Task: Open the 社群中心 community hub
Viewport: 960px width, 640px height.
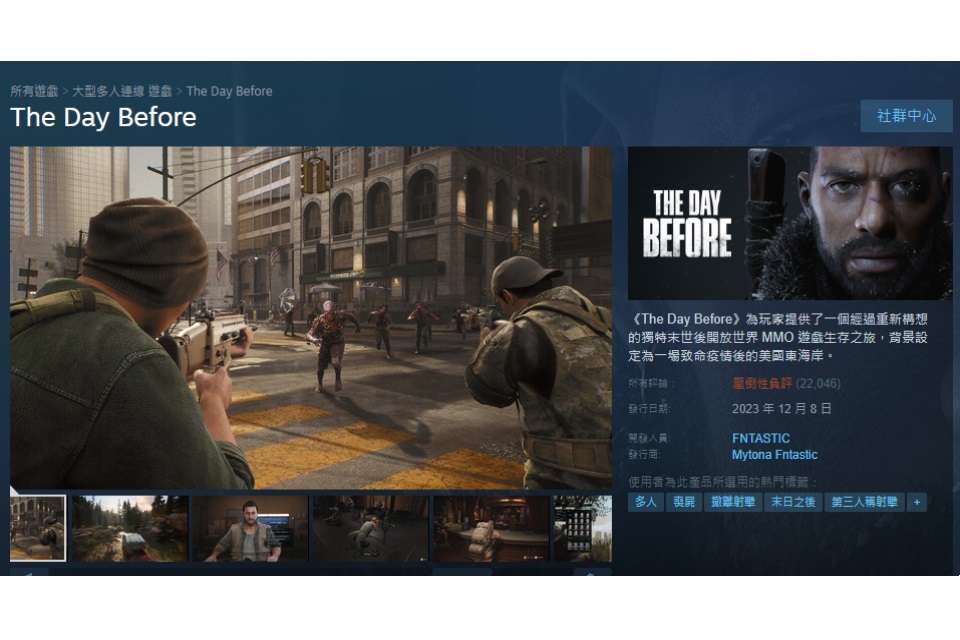Action: click(906, 116)
